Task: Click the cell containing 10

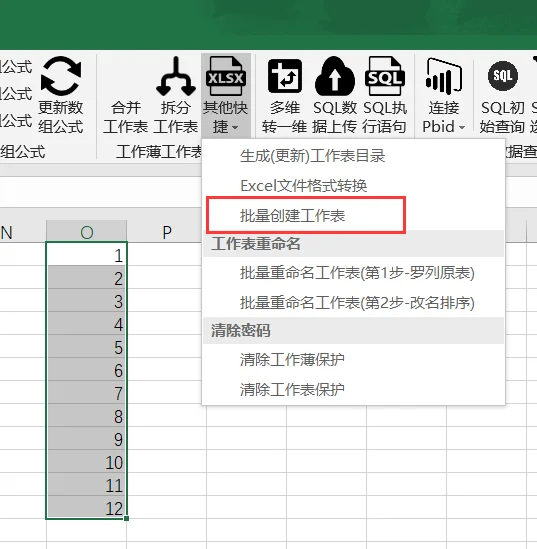Action: 86,461
